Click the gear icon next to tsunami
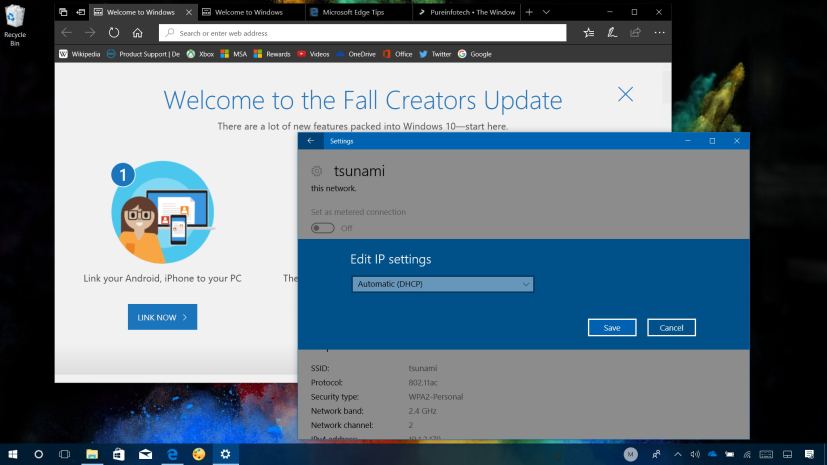827x465 pixels. coord(316,171)
